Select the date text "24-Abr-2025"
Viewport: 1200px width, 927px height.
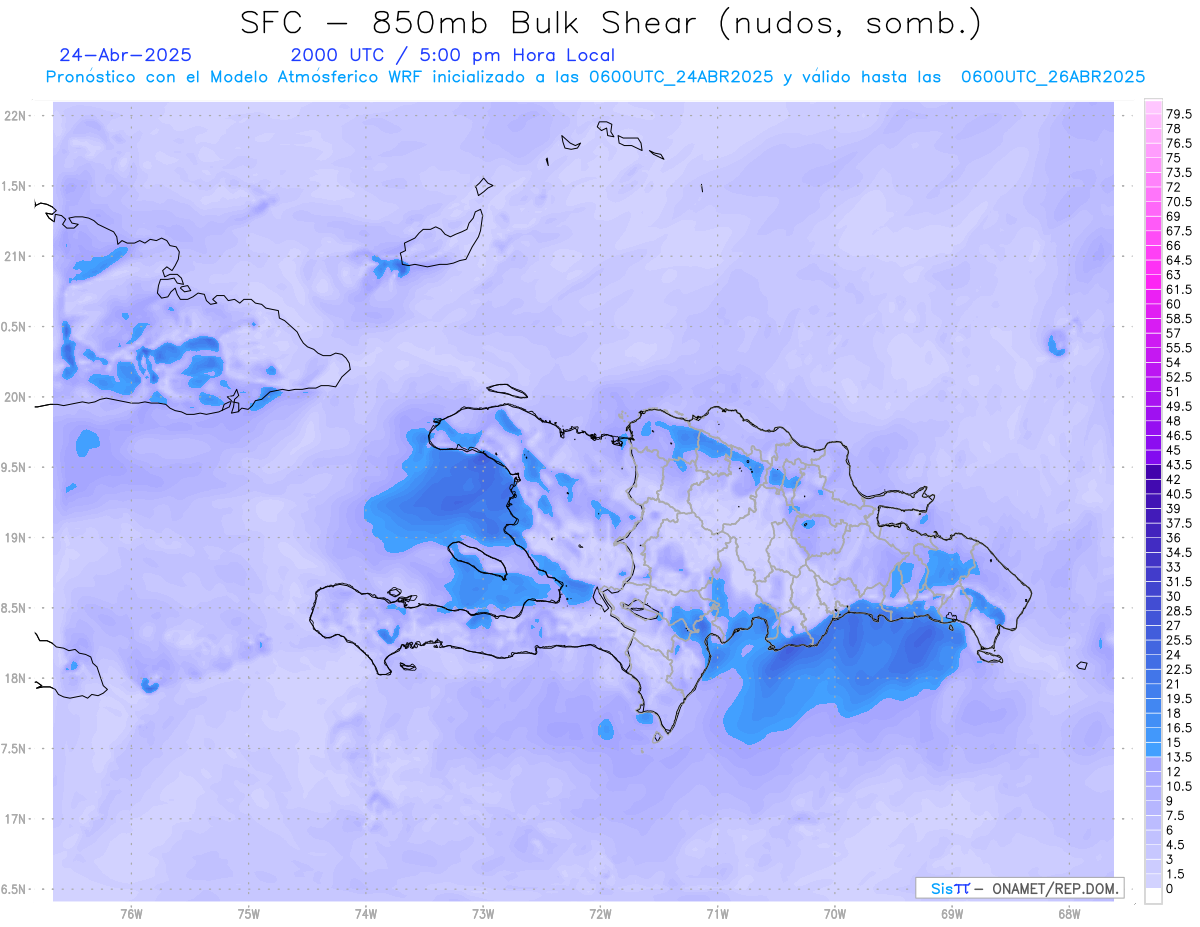[x=126, y=55]
